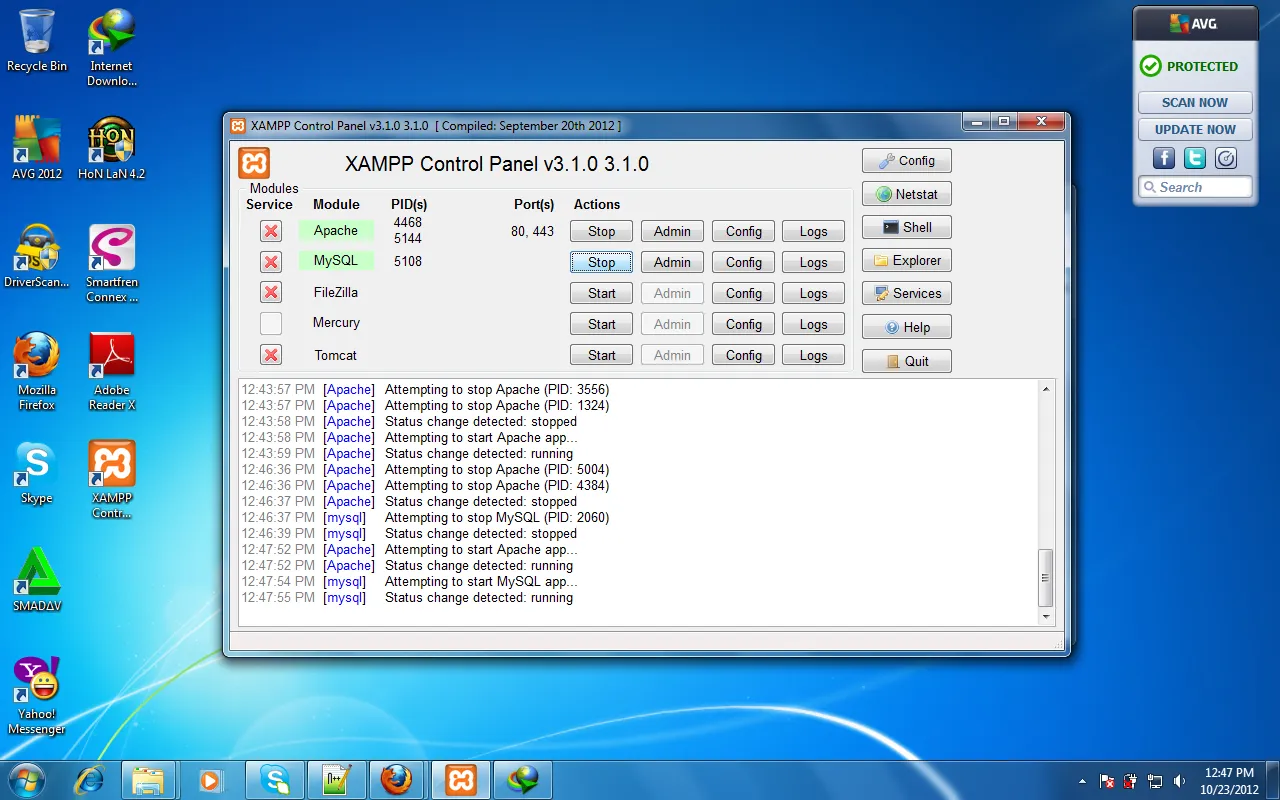Start the Tomcat module

click(x=601, y=355)
